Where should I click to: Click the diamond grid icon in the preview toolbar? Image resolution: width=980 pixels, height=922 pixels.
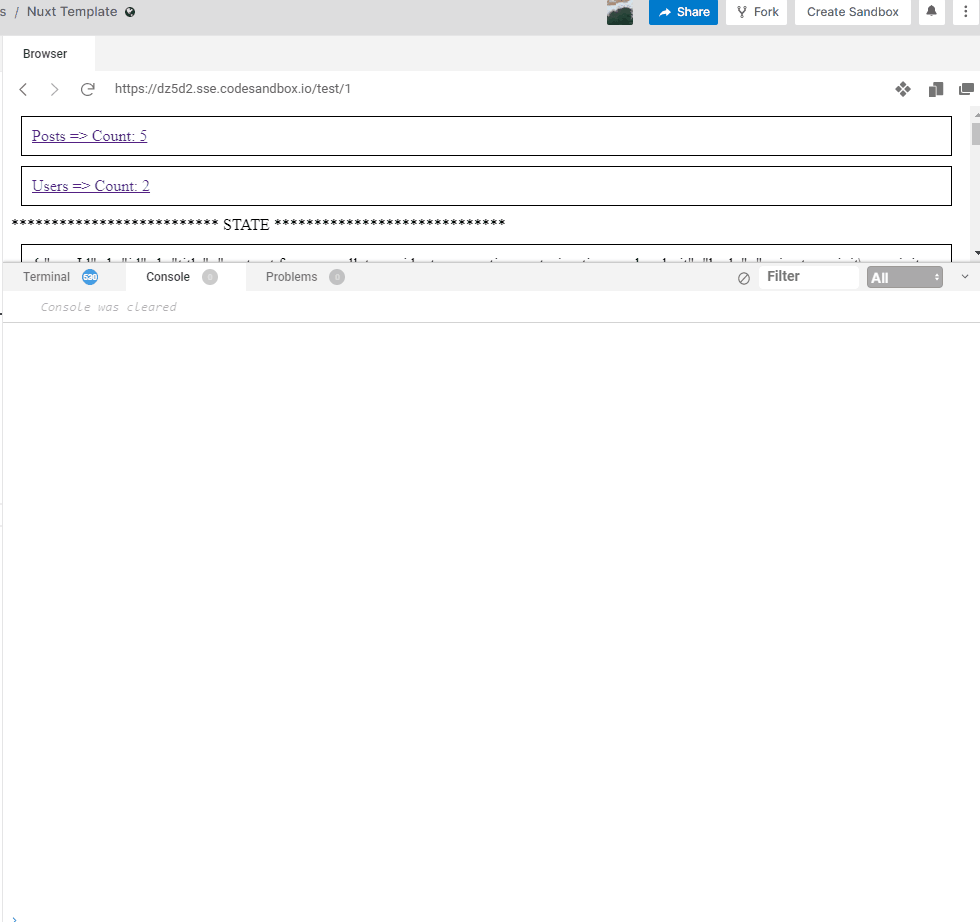point(902,89)
